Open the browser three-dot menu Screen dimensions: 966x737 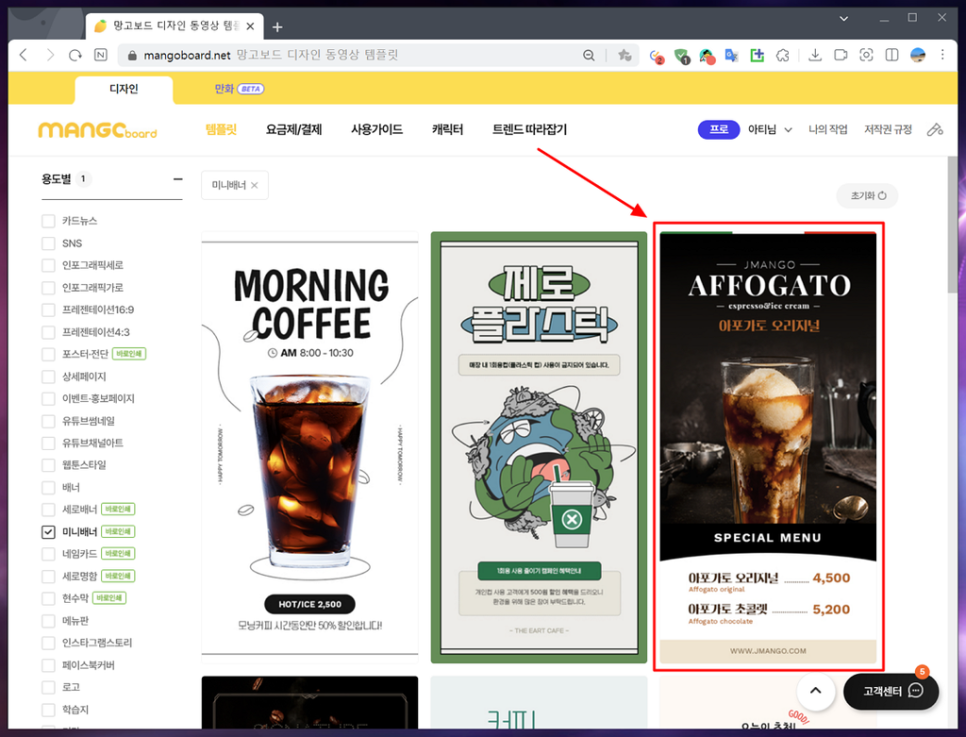(x=942, y=55)
